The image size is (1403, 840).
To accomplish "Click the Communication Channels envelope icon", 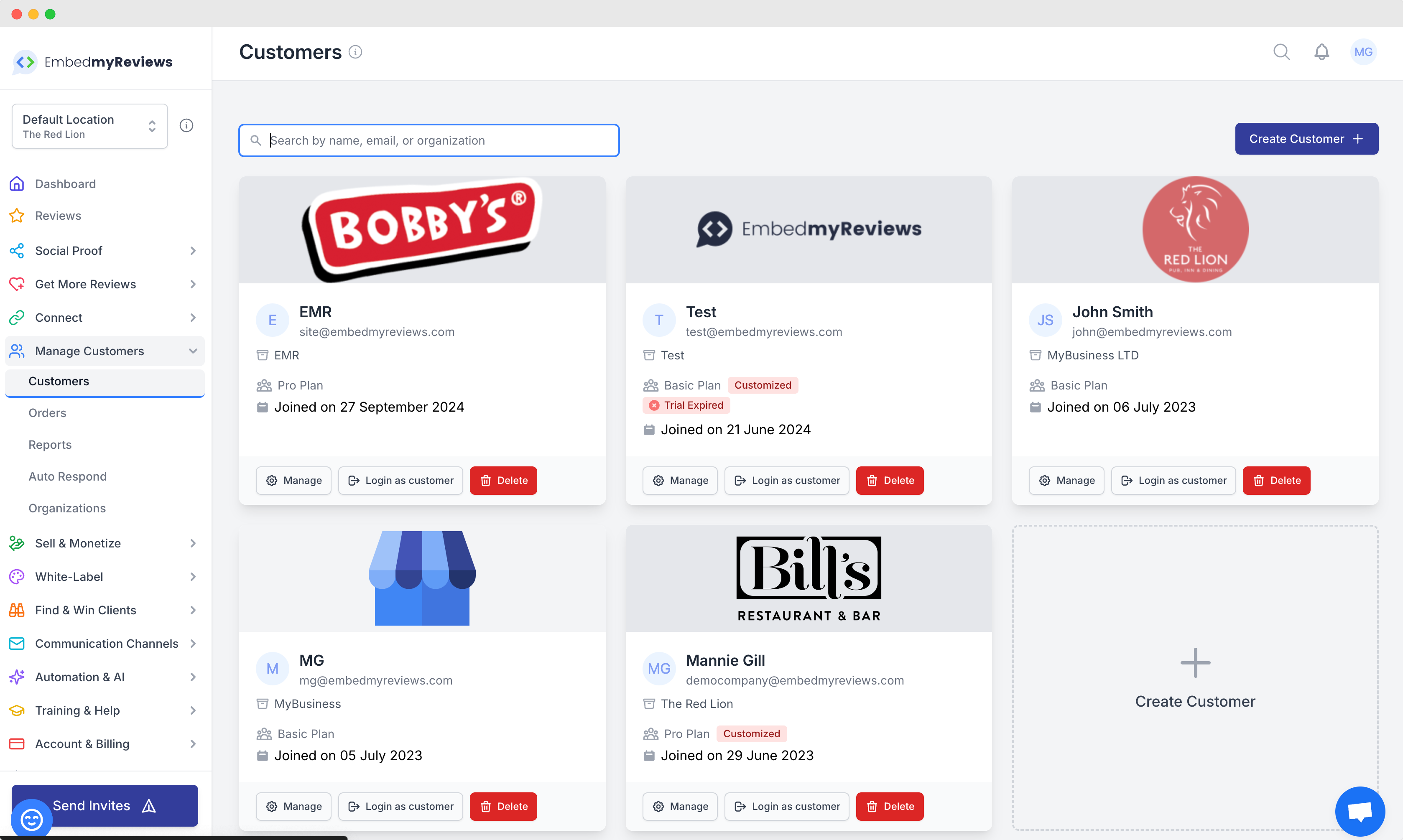I will tap(17, 644).
